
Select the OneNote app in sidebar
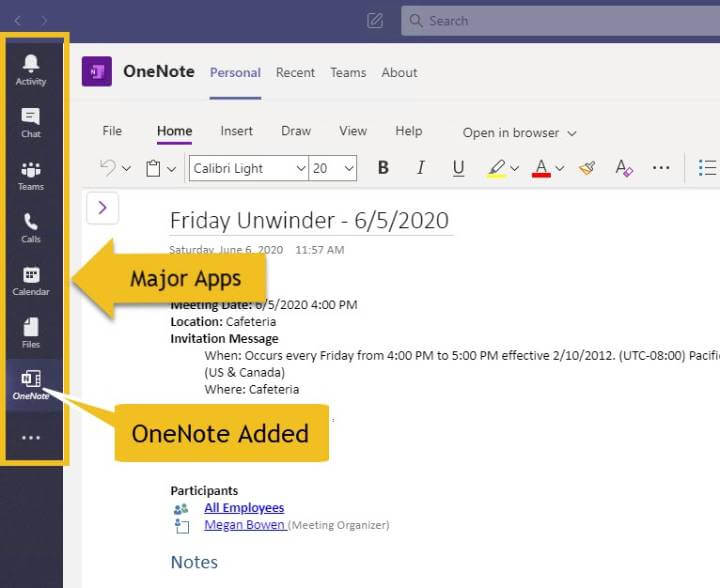31,385
